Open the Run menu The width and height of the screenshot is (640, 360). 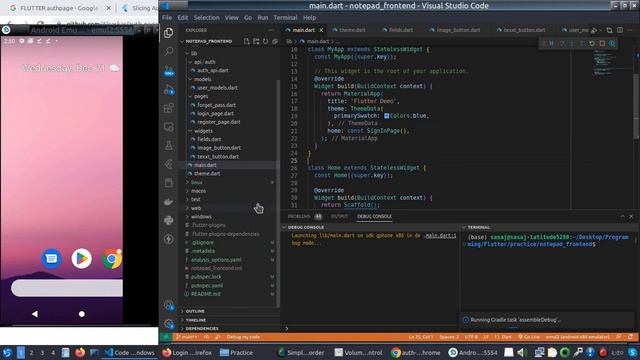point(262,18)
